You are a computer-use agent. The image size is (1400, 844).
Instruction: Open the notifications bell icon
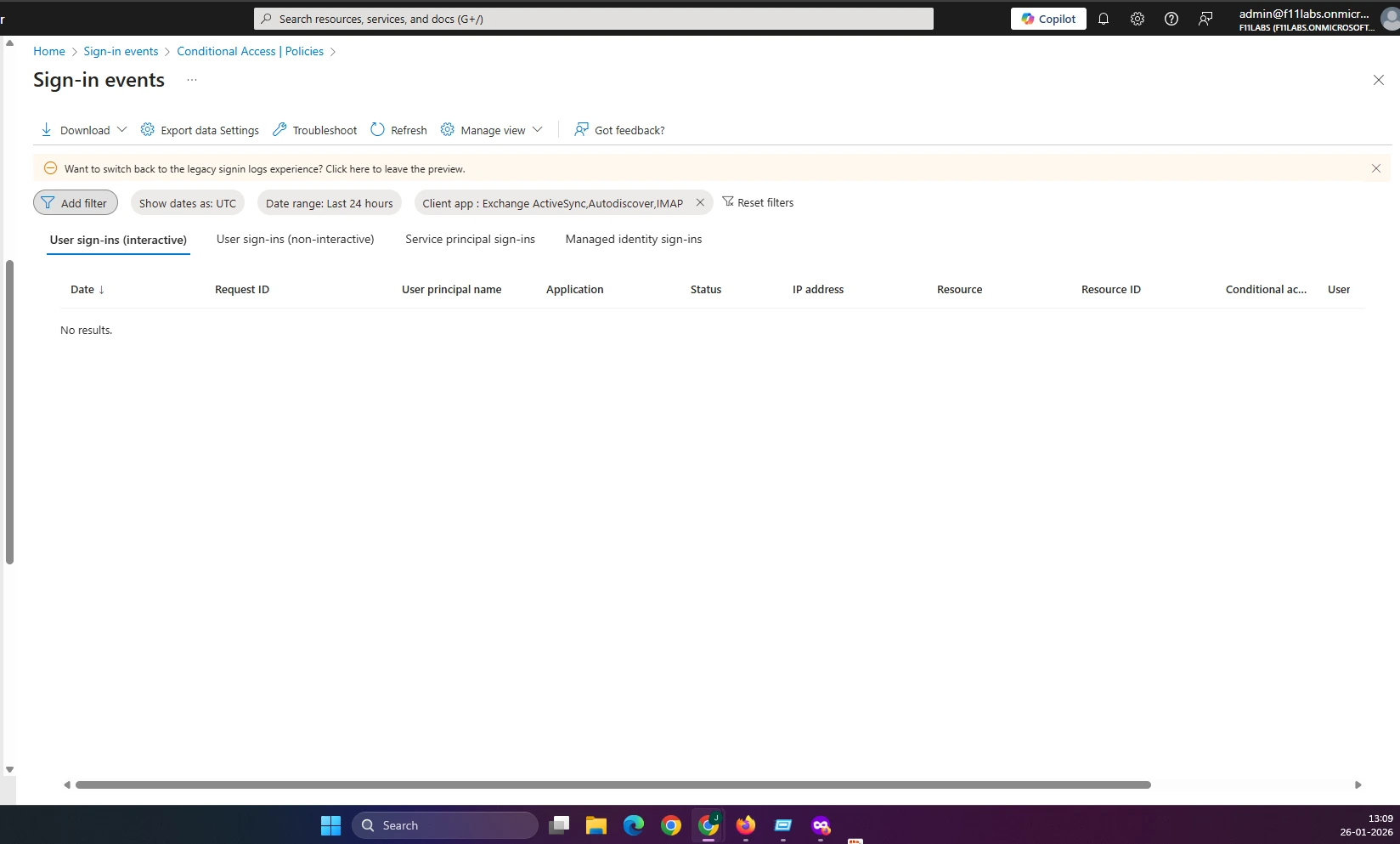[1103, 19]
